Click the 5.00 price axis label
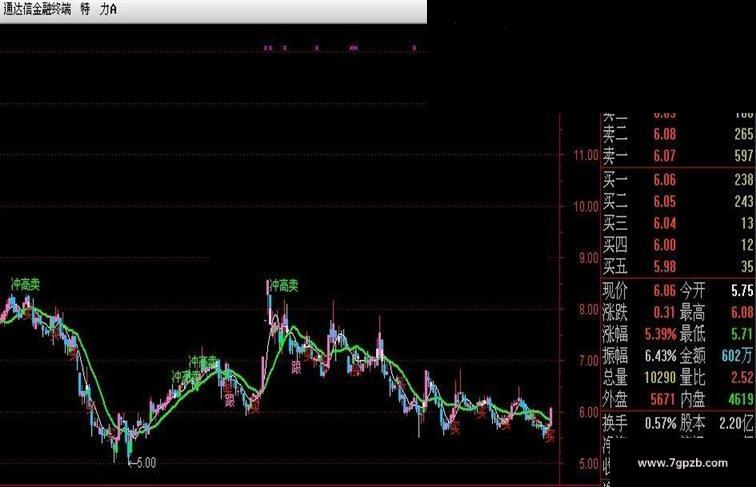This screenshot has width=756, height=487. 589,463
